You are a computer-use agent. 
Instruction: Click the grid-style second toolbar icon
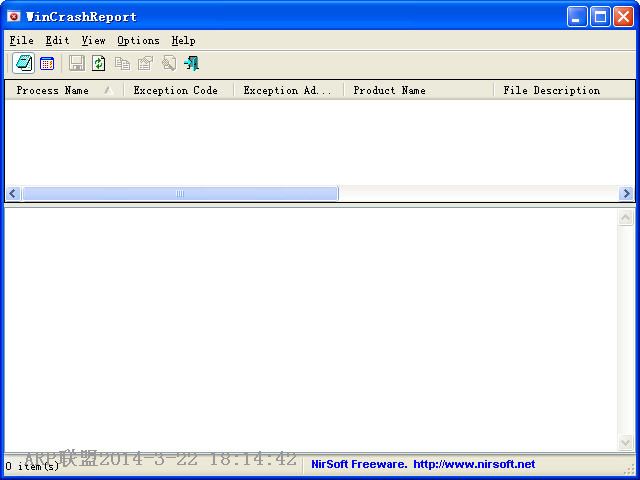(47, 63)
